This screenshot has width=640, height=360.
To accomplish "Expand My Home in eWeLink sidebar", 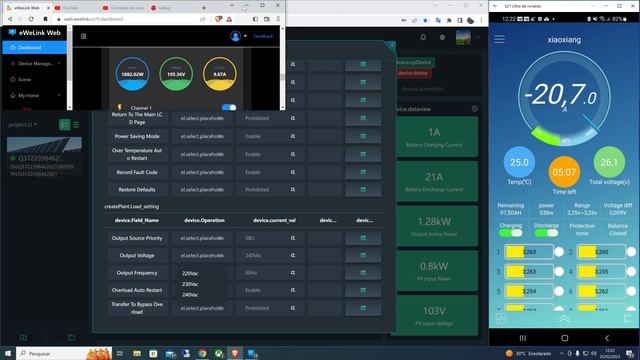I will (36, 95).
